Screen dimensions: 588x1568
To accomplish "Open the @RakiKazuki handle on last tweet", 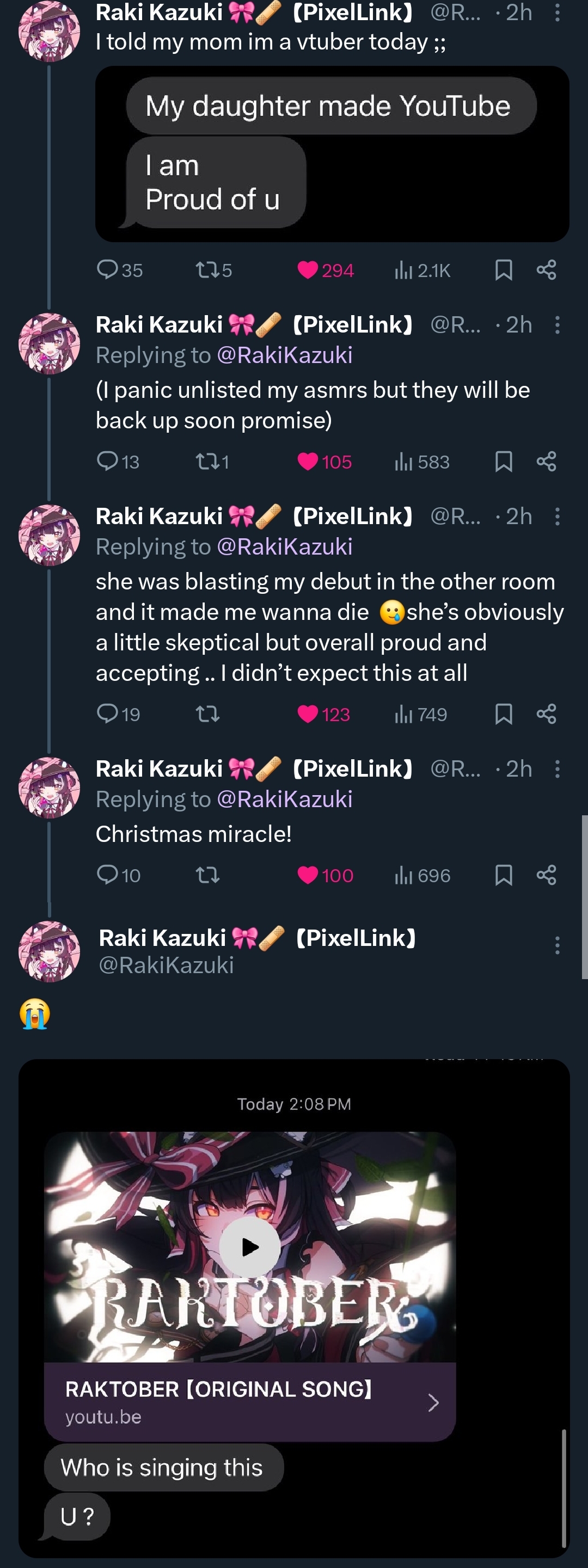I will click(x=166, y=966).
